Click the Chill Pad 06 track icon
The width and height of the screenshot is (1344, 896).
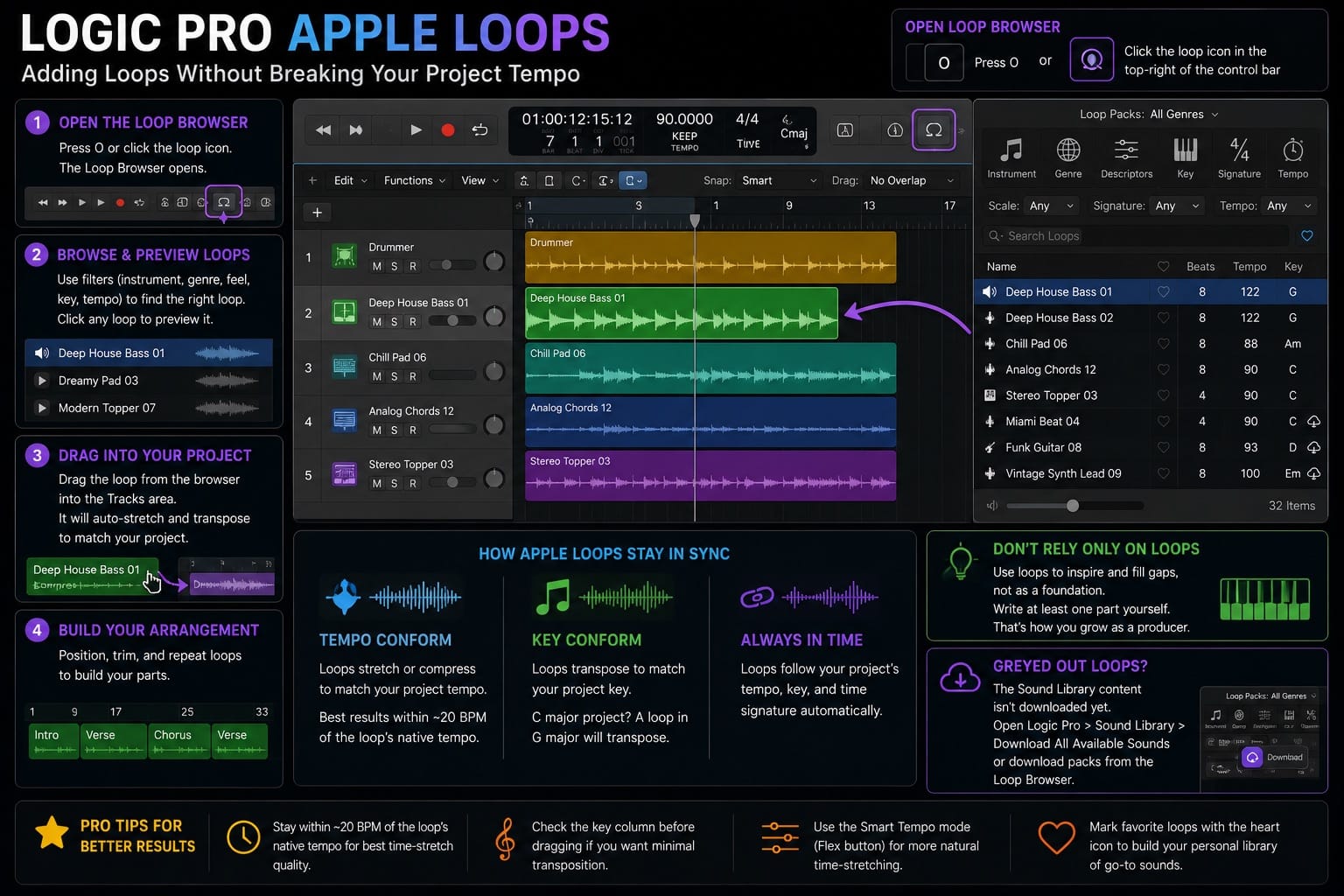click(x=344, y=367)
